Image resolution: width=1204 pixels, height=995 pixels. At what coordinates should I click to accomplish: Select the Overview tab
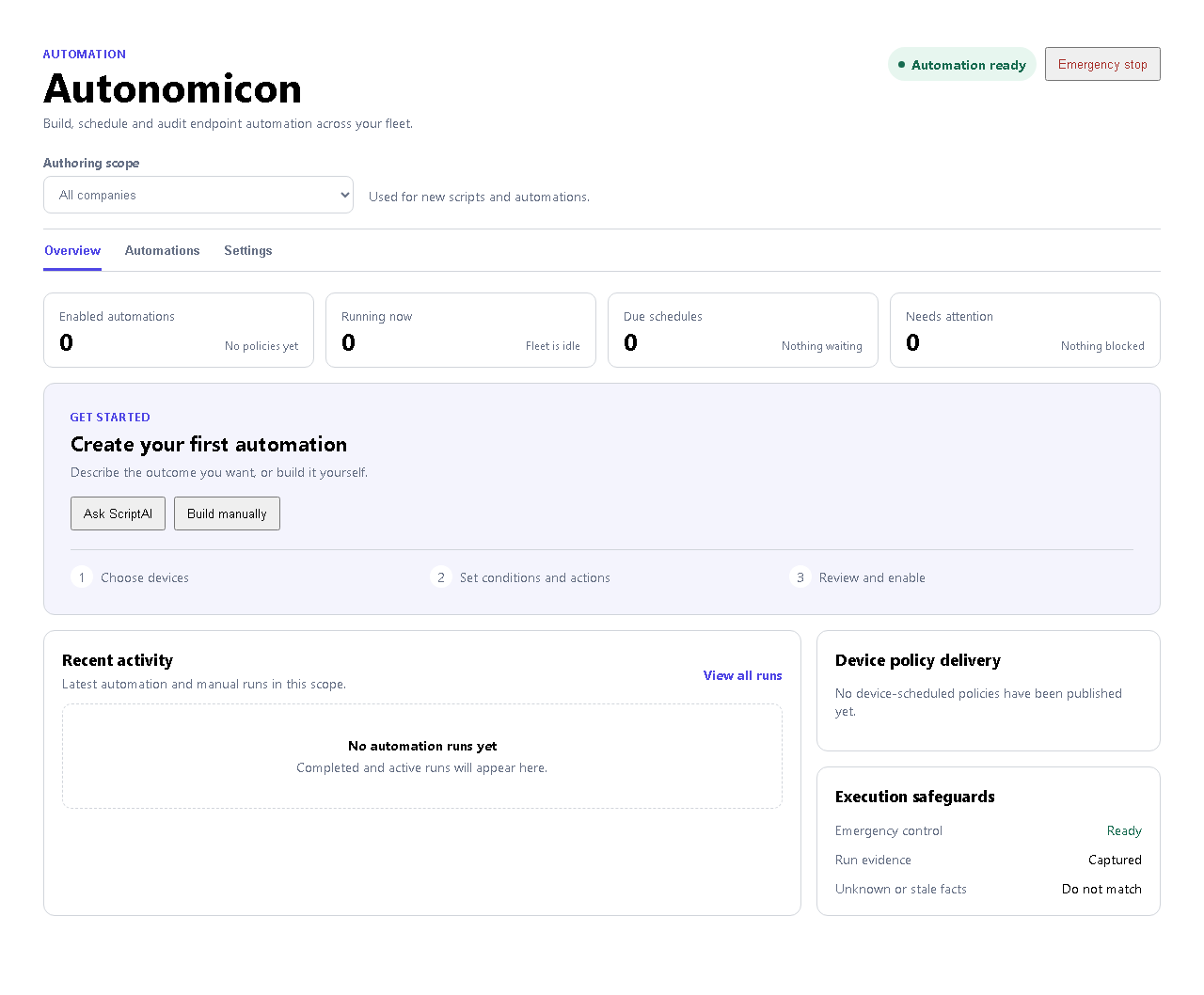[x=72, y=250]
